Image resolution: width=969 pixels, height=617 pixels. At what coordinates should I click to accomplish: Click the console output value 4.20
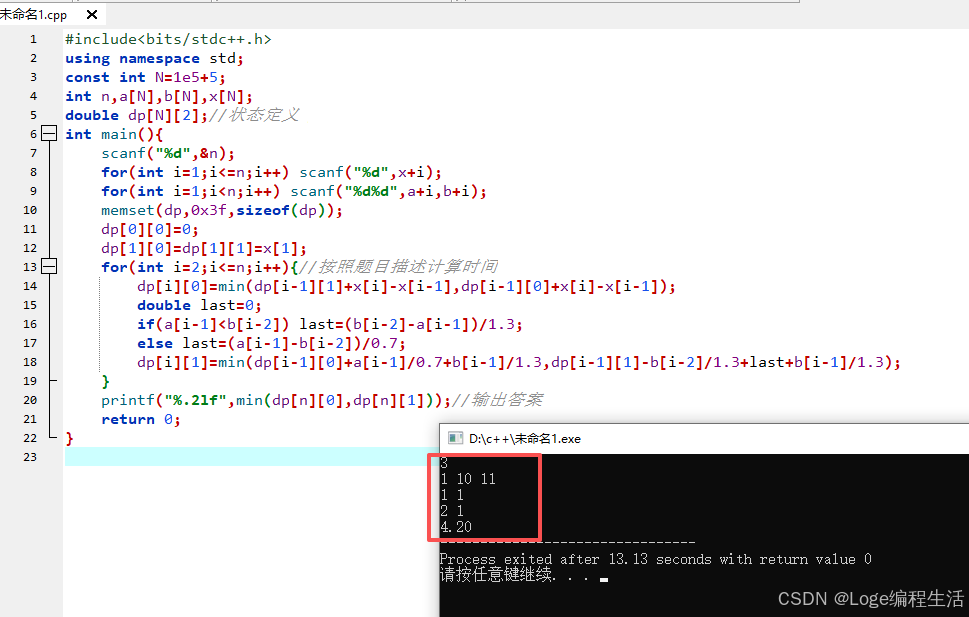point(456,527)
